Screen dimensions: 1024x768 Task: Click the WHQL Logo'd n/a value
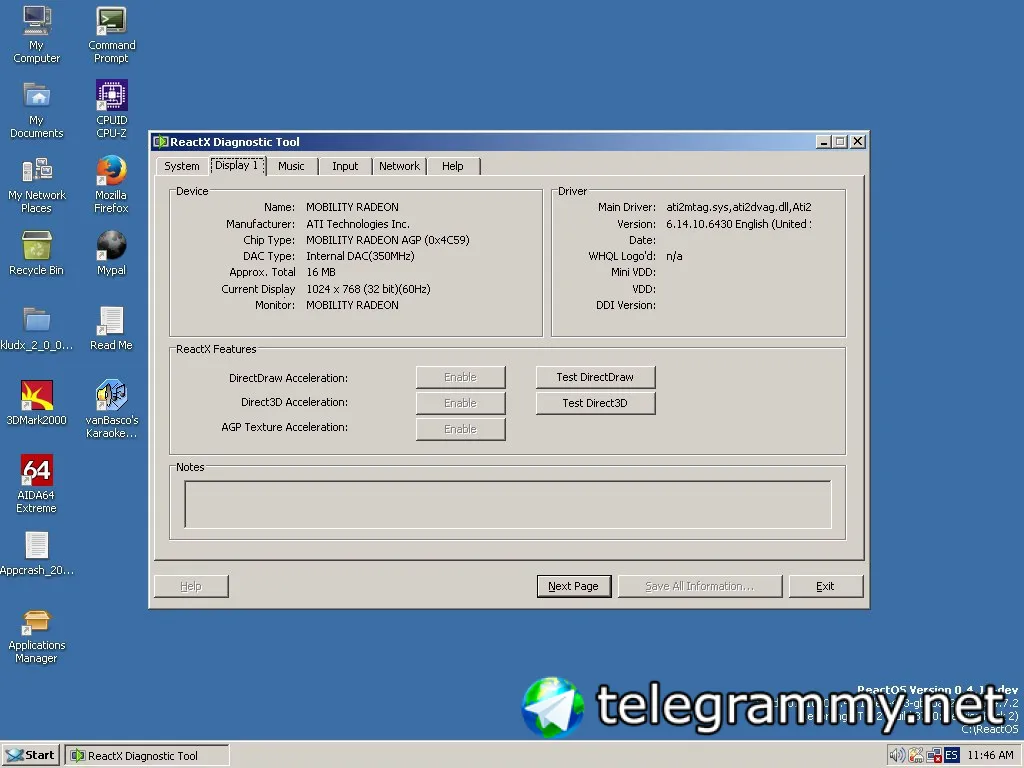point(674,256)
